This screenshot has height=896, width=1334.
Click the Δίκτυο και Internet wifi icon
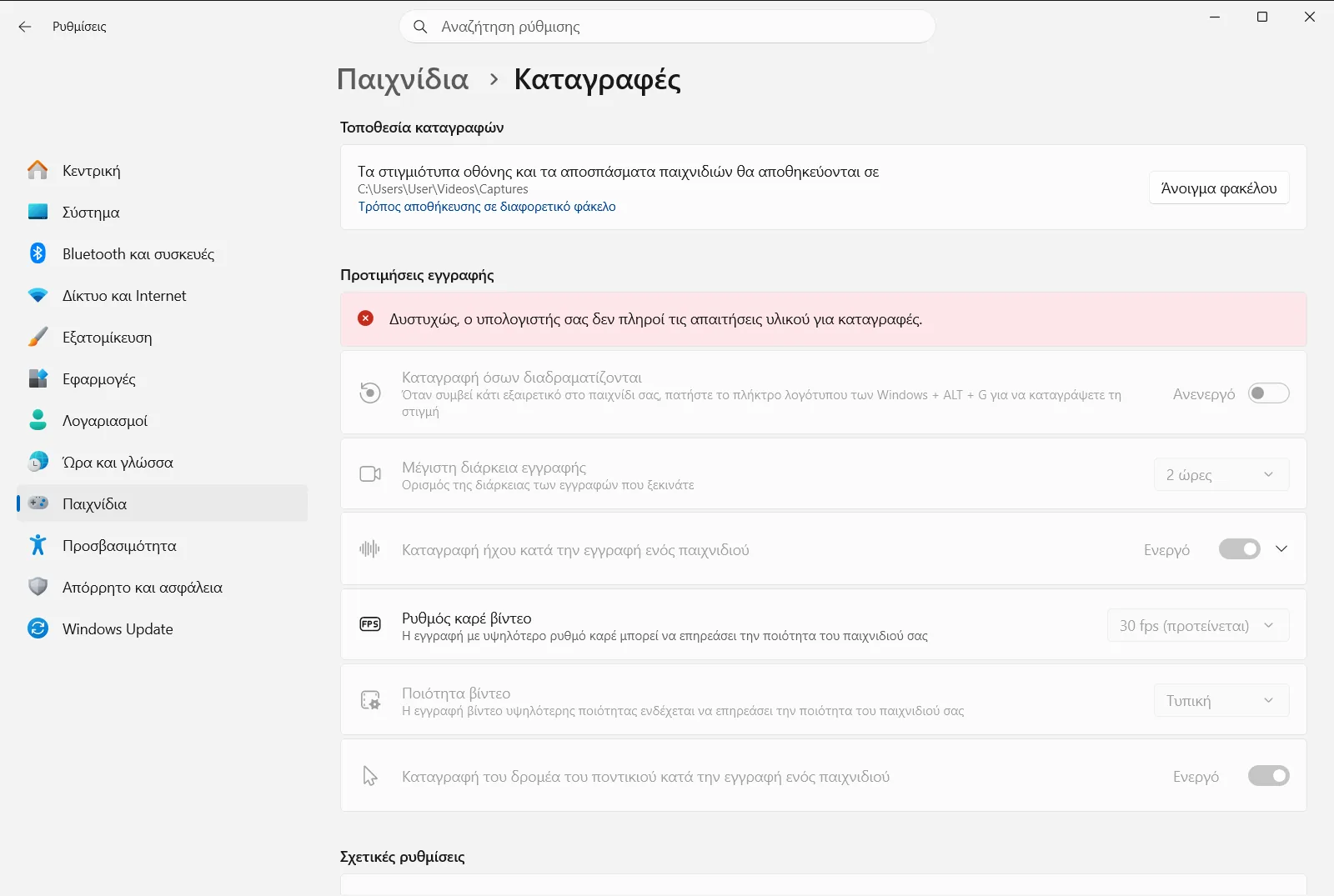38,295
